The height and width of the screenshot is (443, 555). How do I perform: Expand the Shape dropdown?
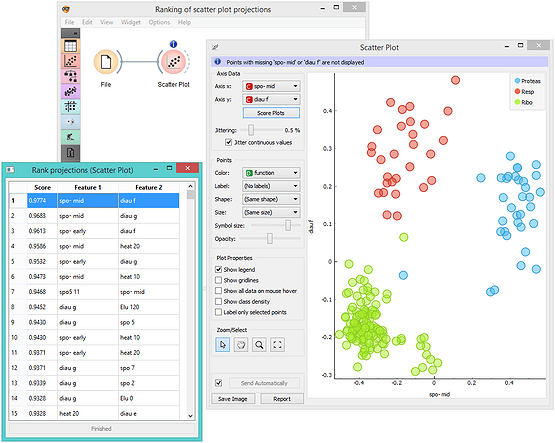coord(271,199)
